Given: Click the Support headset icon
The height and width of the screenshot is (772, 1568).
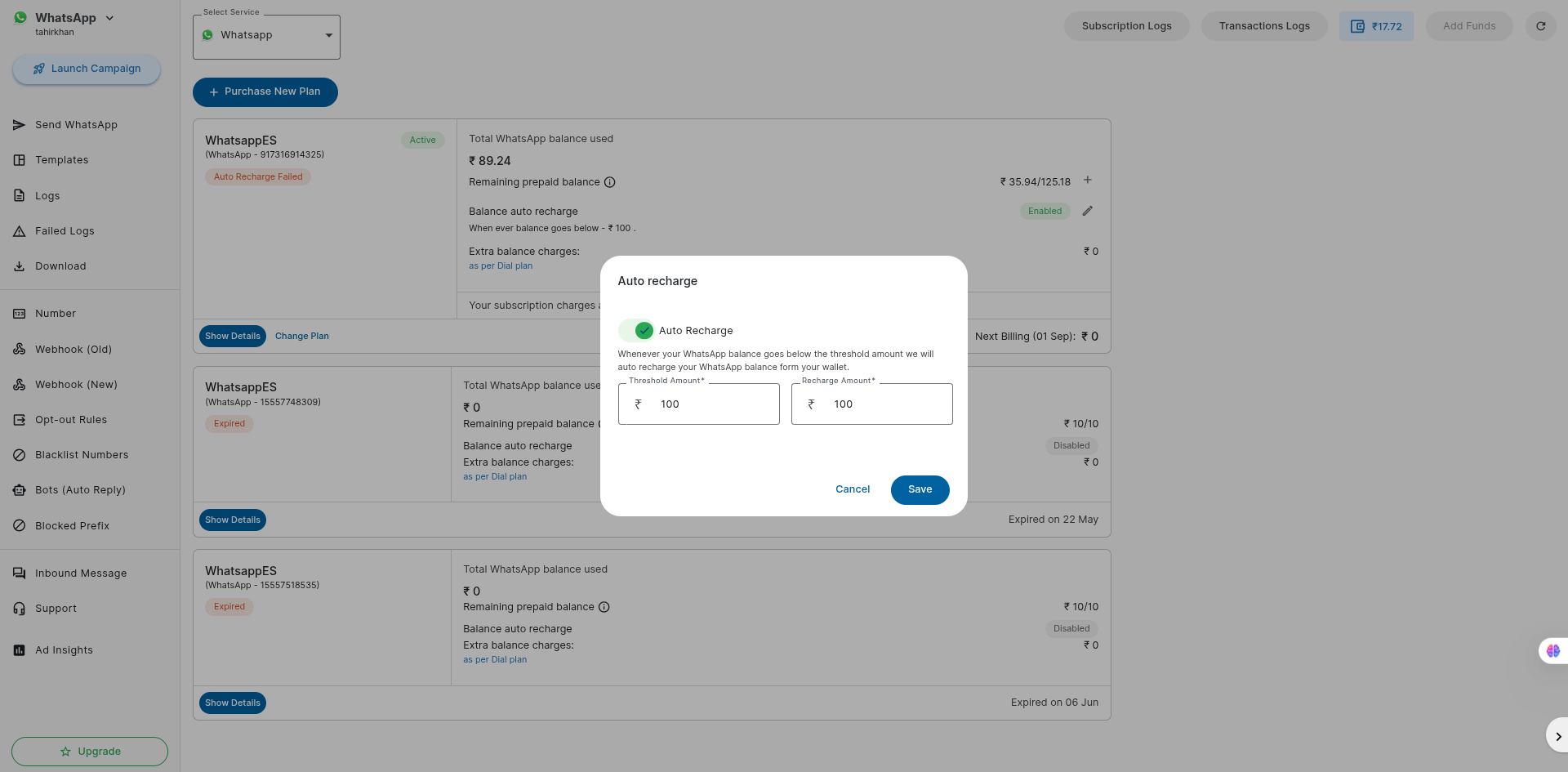Looking at the screenshot, I should point(19,609).
